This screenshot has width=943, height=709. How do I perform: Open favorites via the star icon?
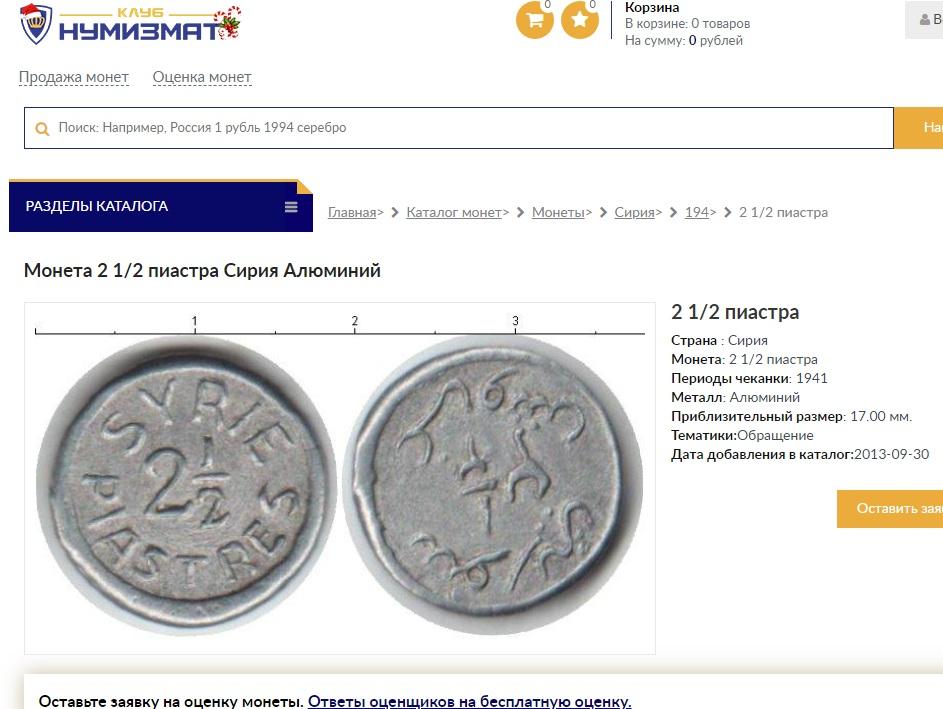pos(580,20)
